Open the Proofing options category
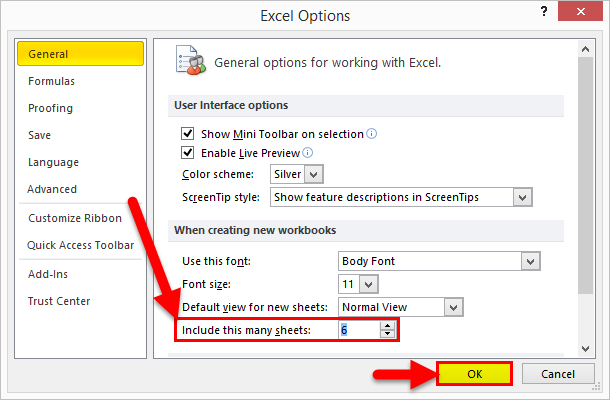 coord(51,108)
